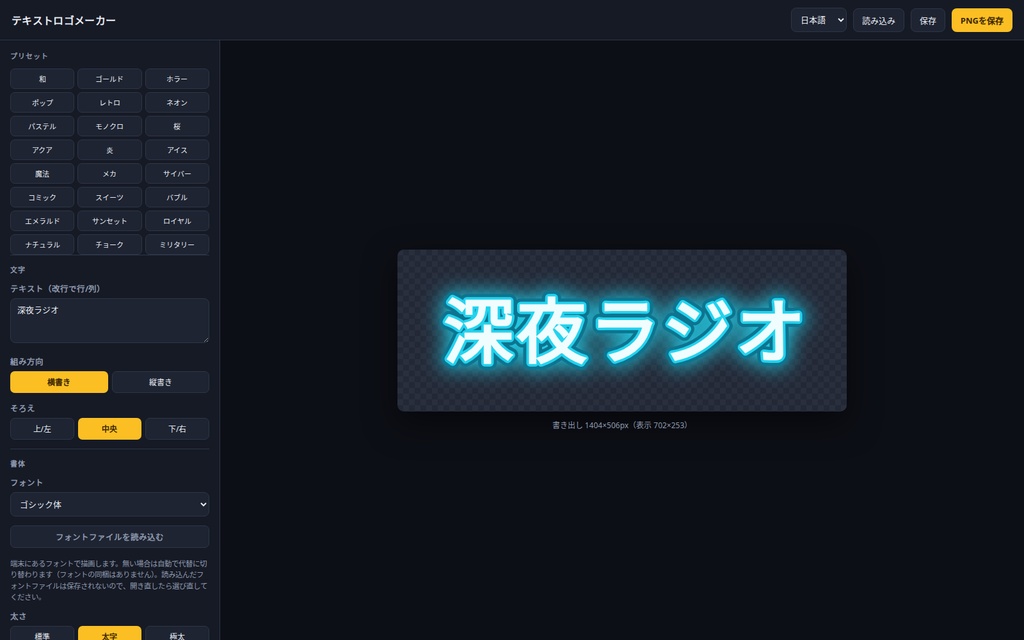Set alignment to 下/右
Viewport: 1024px width, 640px height.
click(x=177, y=429)
